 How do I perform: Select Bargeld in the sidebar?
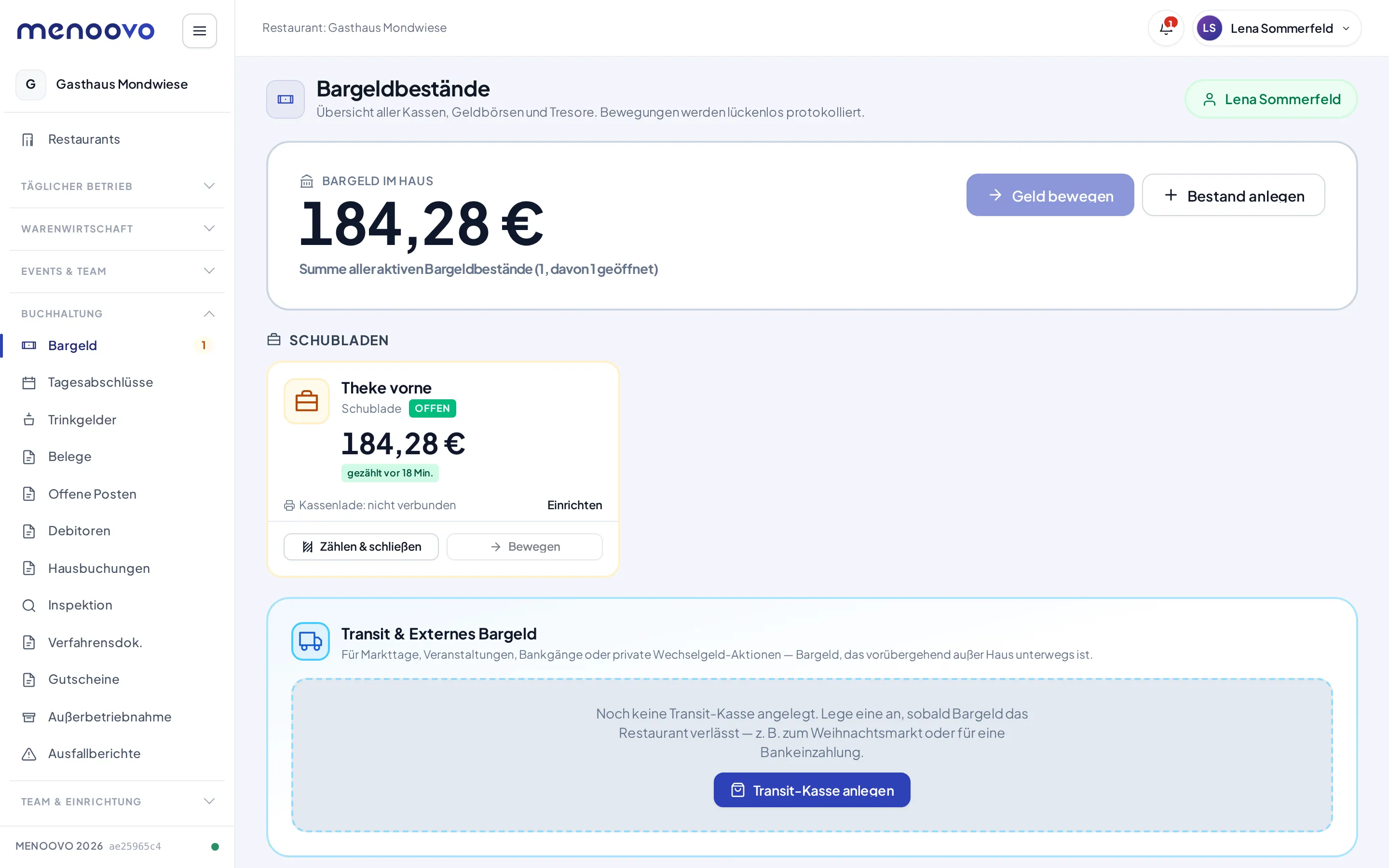[x=117, y=345]
